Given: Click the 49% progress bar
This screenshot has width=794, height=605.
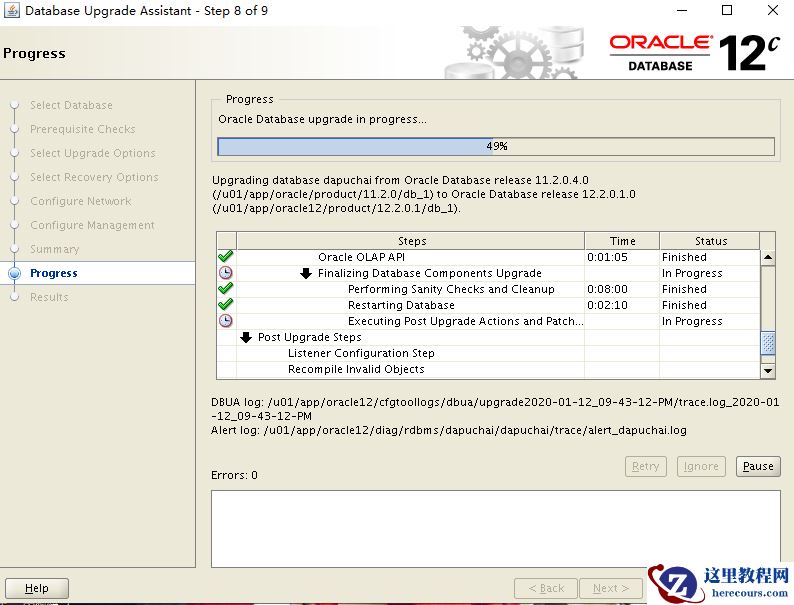Looking at the screenshot, I should click(x=496, y=146).
